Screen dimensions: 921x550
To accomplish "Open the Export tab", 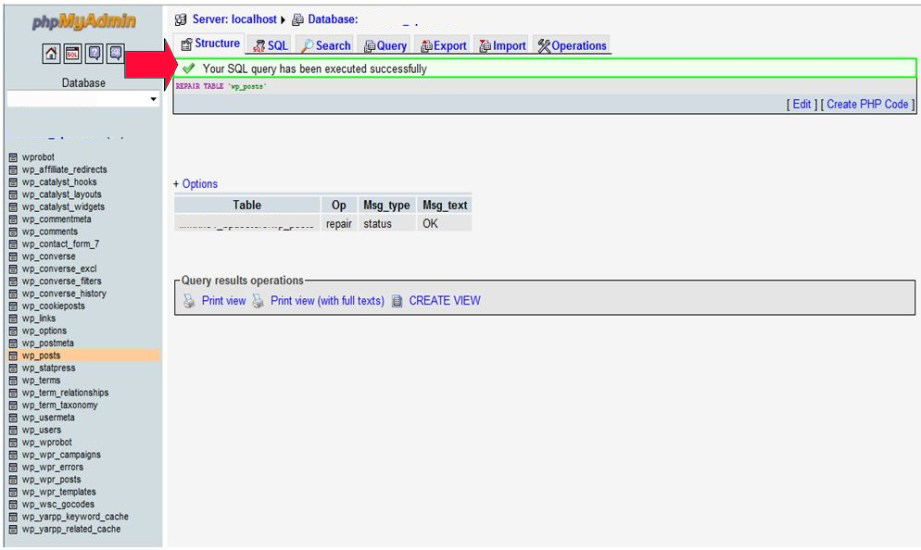I will click(x=443, y=46).
